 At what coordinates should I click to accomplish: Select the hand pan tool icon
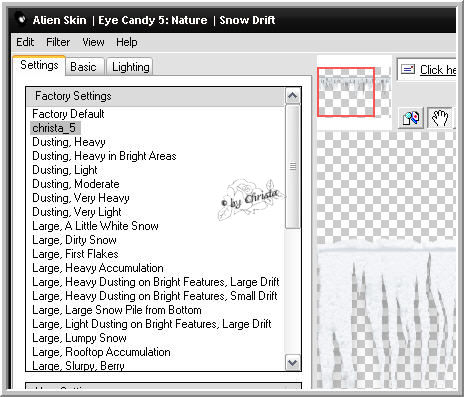(440, 118)
